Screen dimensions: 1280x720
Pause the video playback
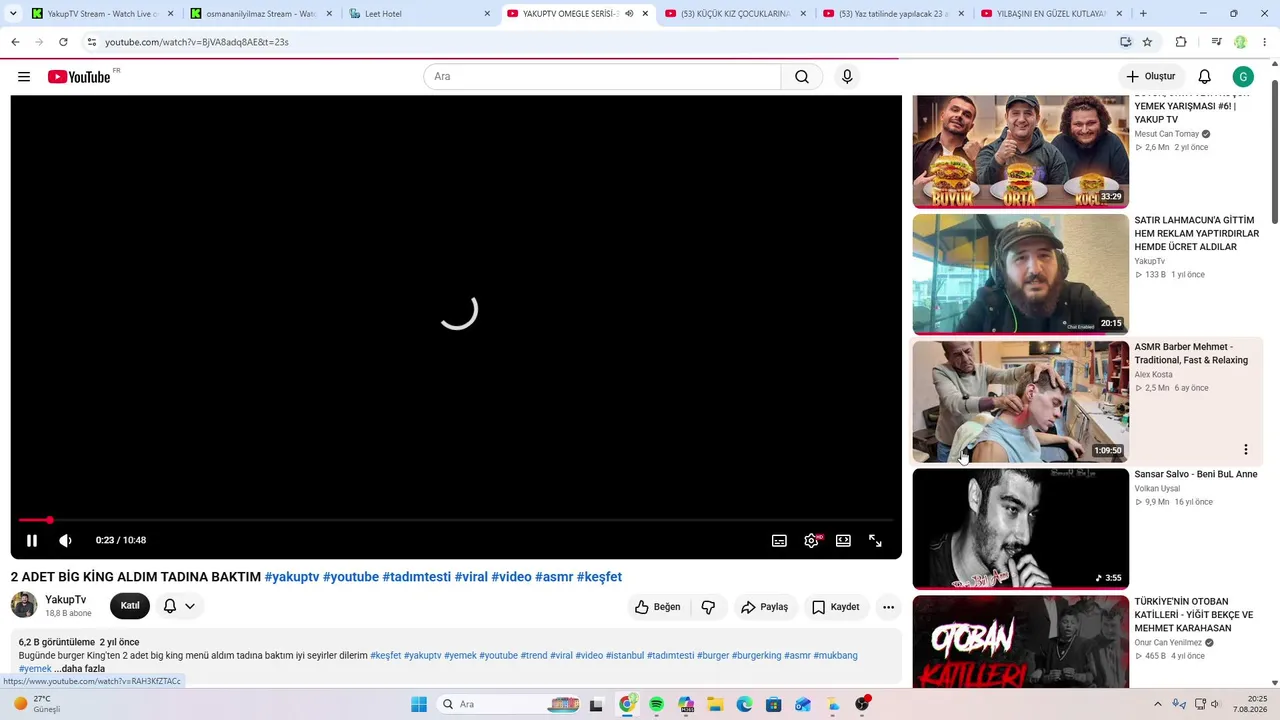32,541
